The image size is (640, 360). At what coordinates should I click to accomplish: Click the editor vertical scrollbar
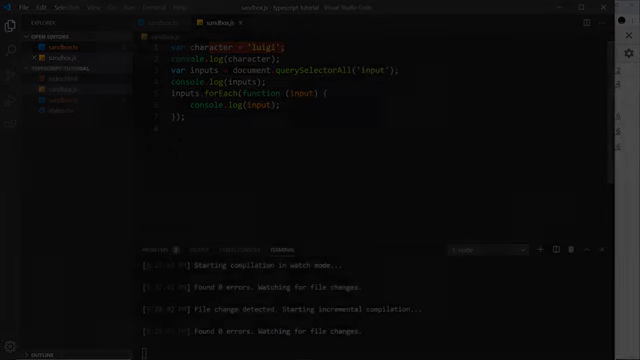point(611,112)
